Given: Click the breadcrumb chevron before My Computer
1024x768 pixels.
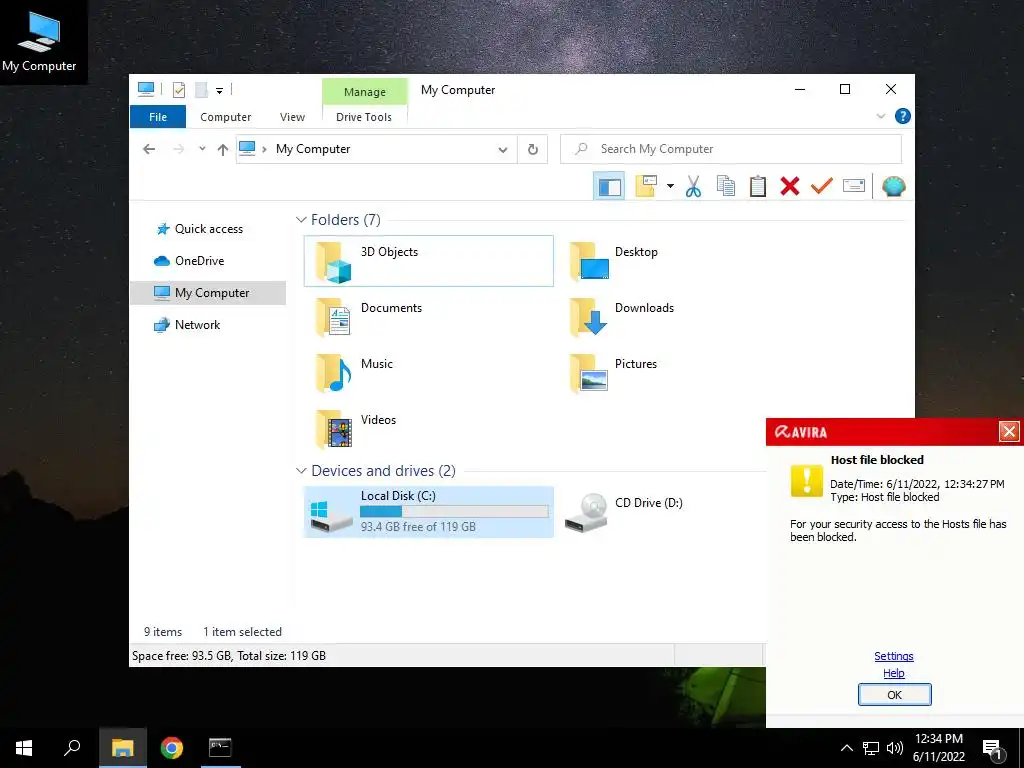Looking at the screenshot, I should pyautogui.click(x=264, y=150).
